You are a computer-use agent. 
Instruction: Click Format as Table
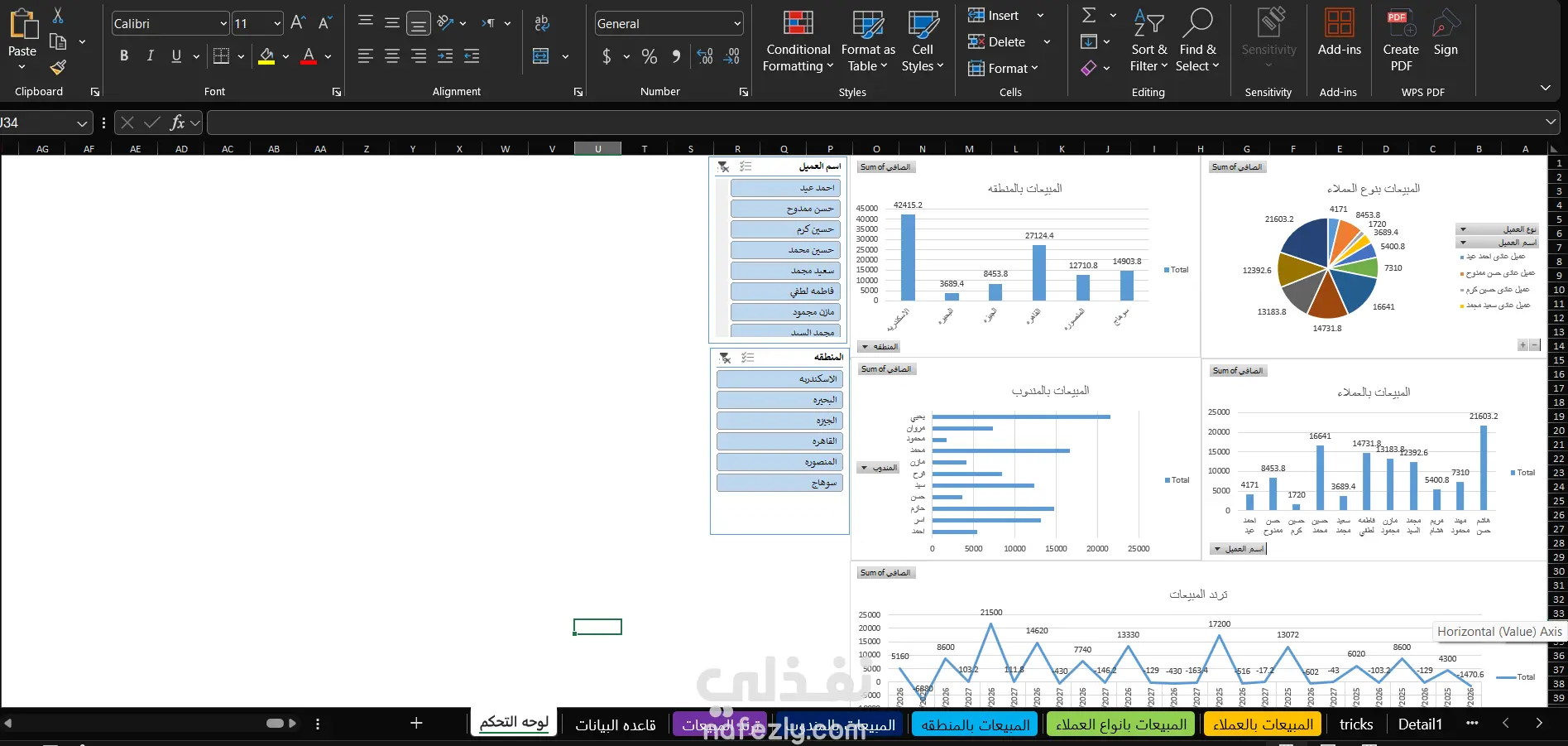point(868,40)
